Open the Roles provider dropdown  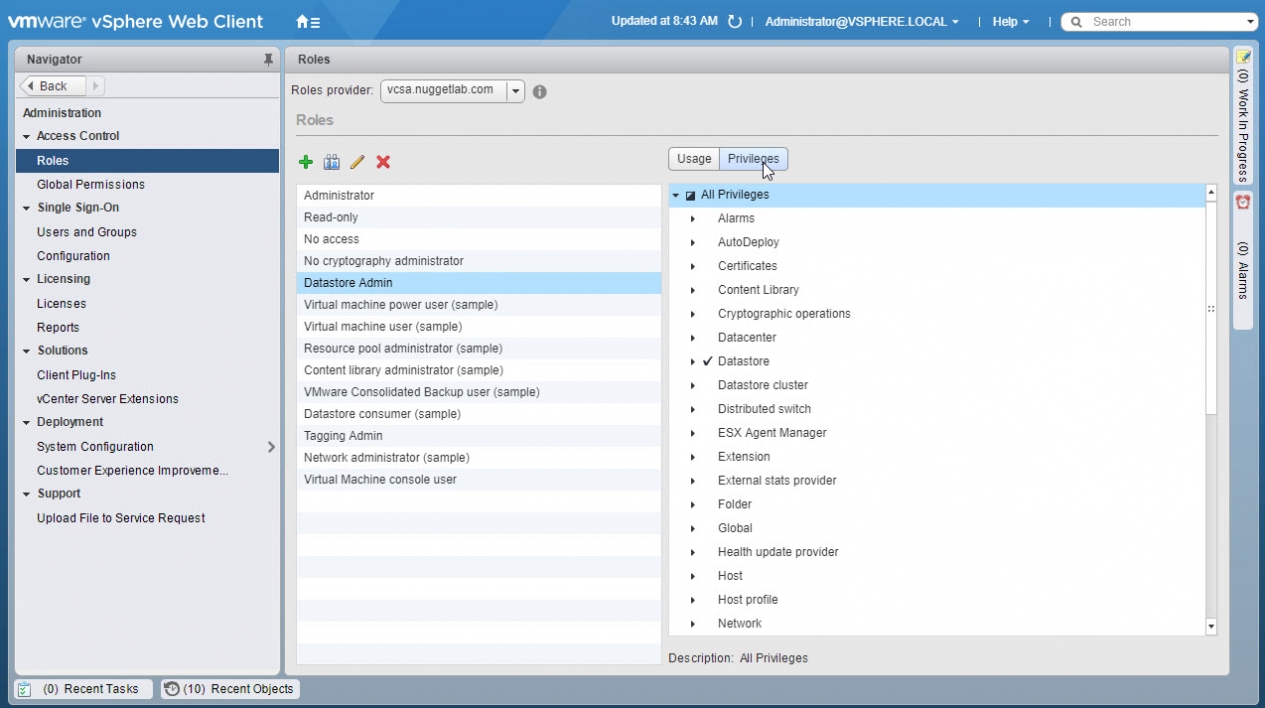(x=515, y=91)
